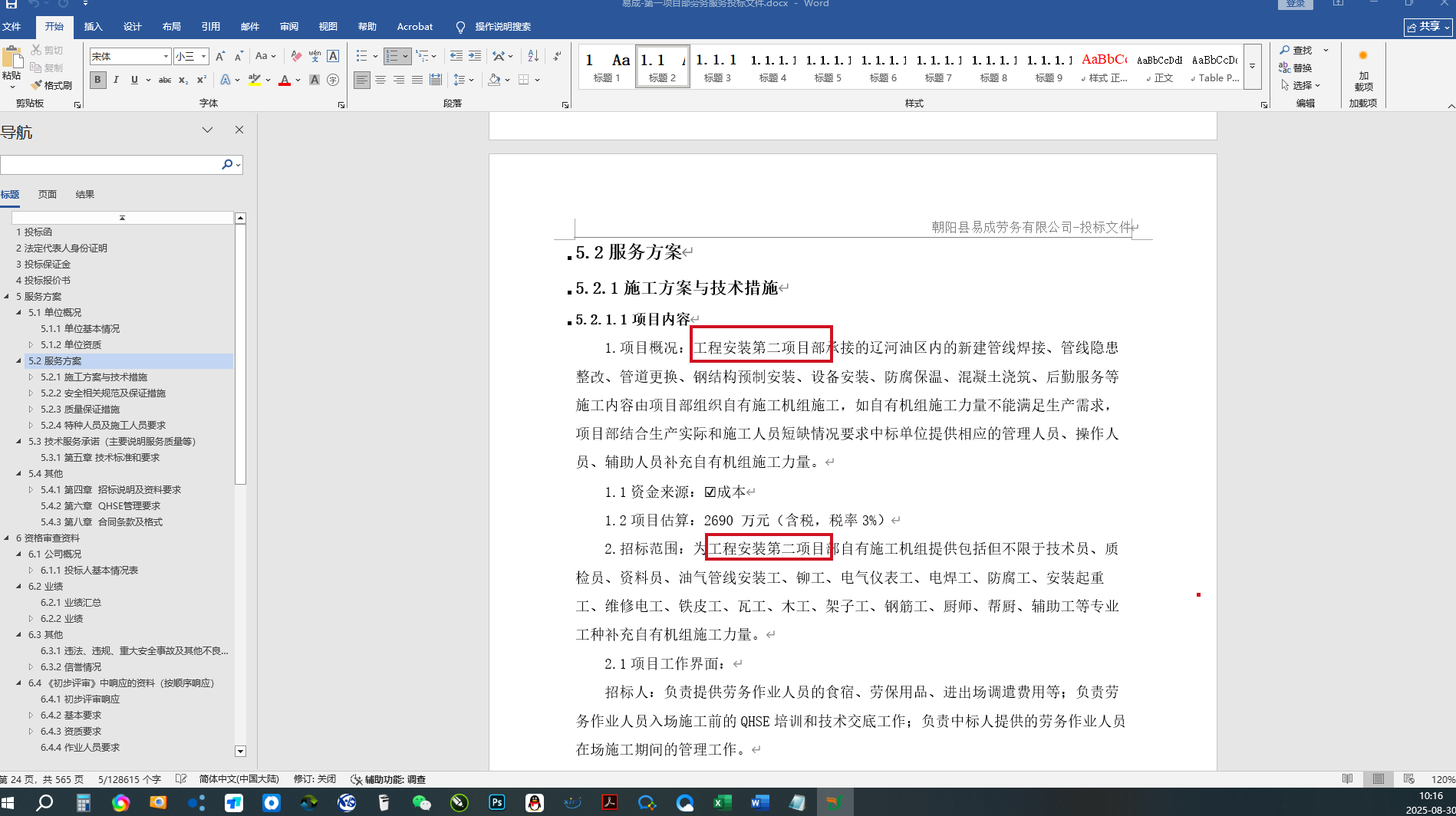Collapse '6.2 业绩' navigation heading
This screenshot has width=1456, height=816.
pyautogui.click(x=19, y=587)
